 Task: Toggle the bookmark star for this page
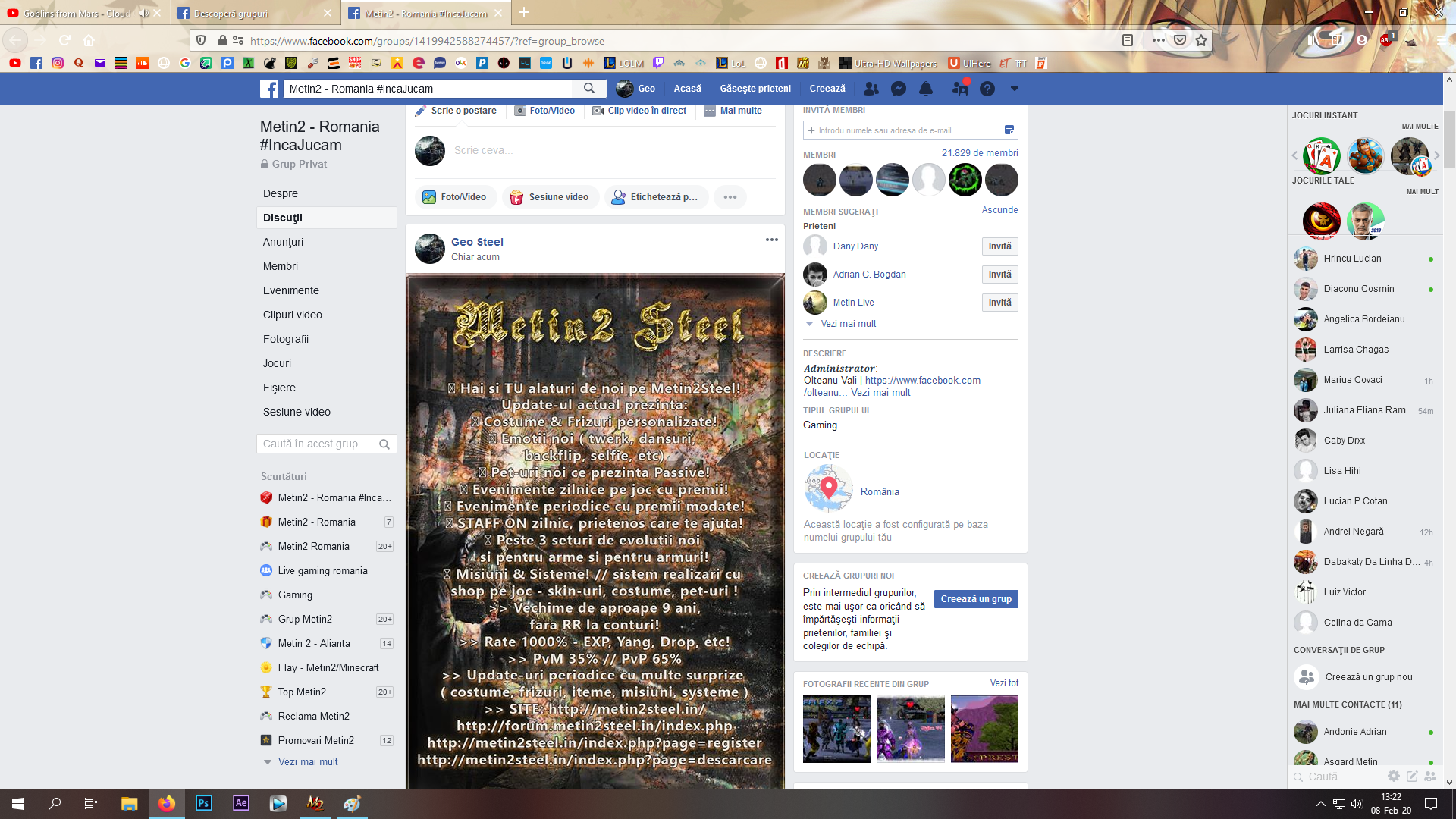point(1201,40)
